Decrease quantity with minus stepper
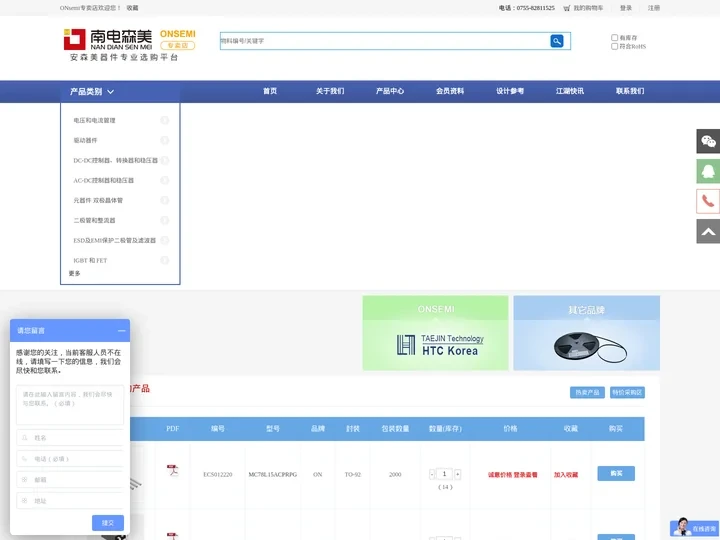 (432, 474)
